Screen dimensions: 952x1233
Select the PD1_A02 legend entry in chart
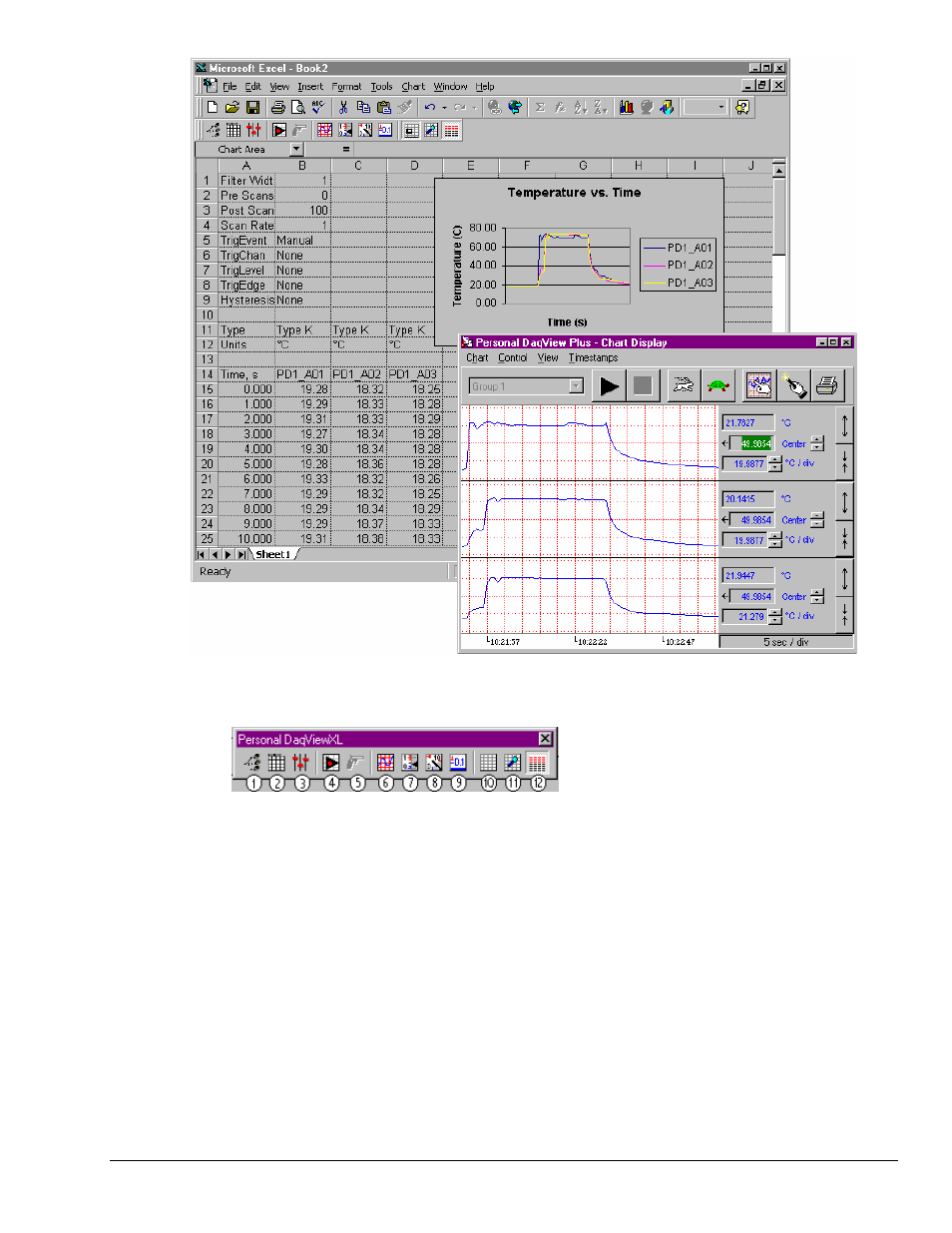(x=679, y=266)
